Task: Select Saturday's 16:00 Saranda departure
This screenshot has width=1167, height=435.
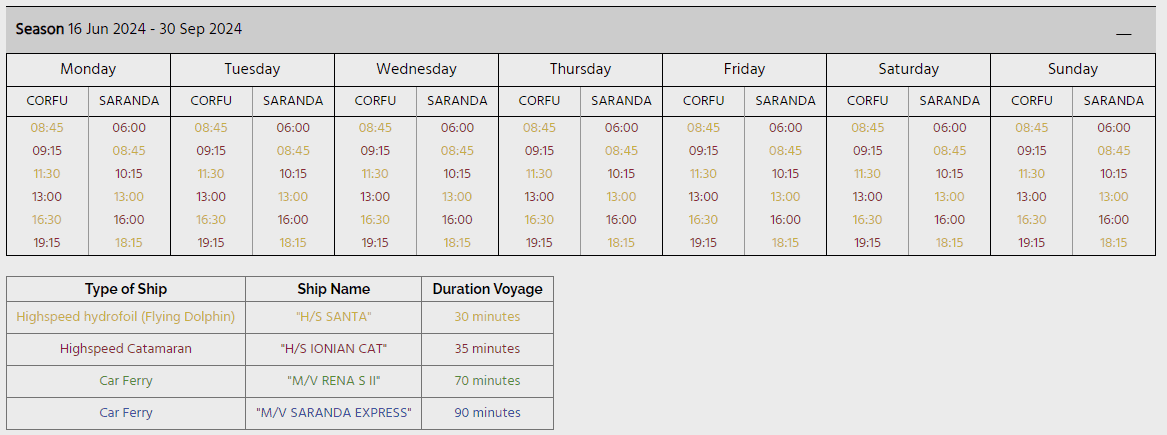Action: pos(949,220)
